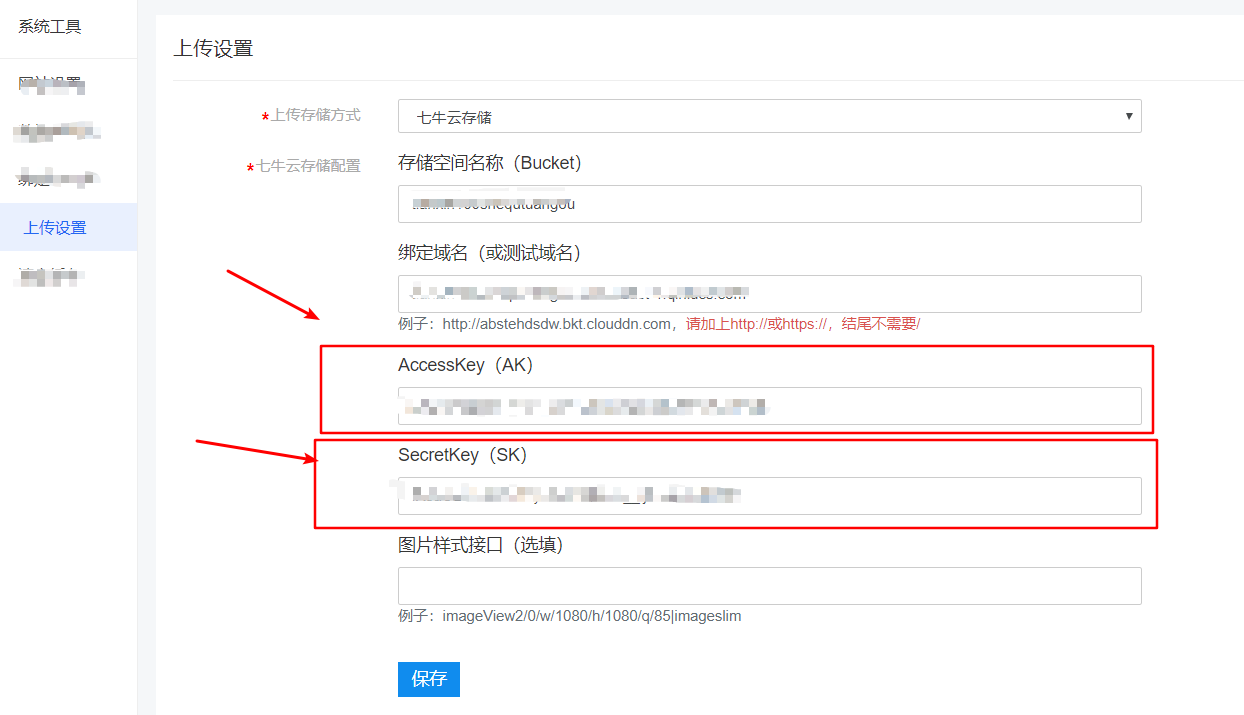Open the 上传存储方式 dropdown showing 七牛云存储

769,116
